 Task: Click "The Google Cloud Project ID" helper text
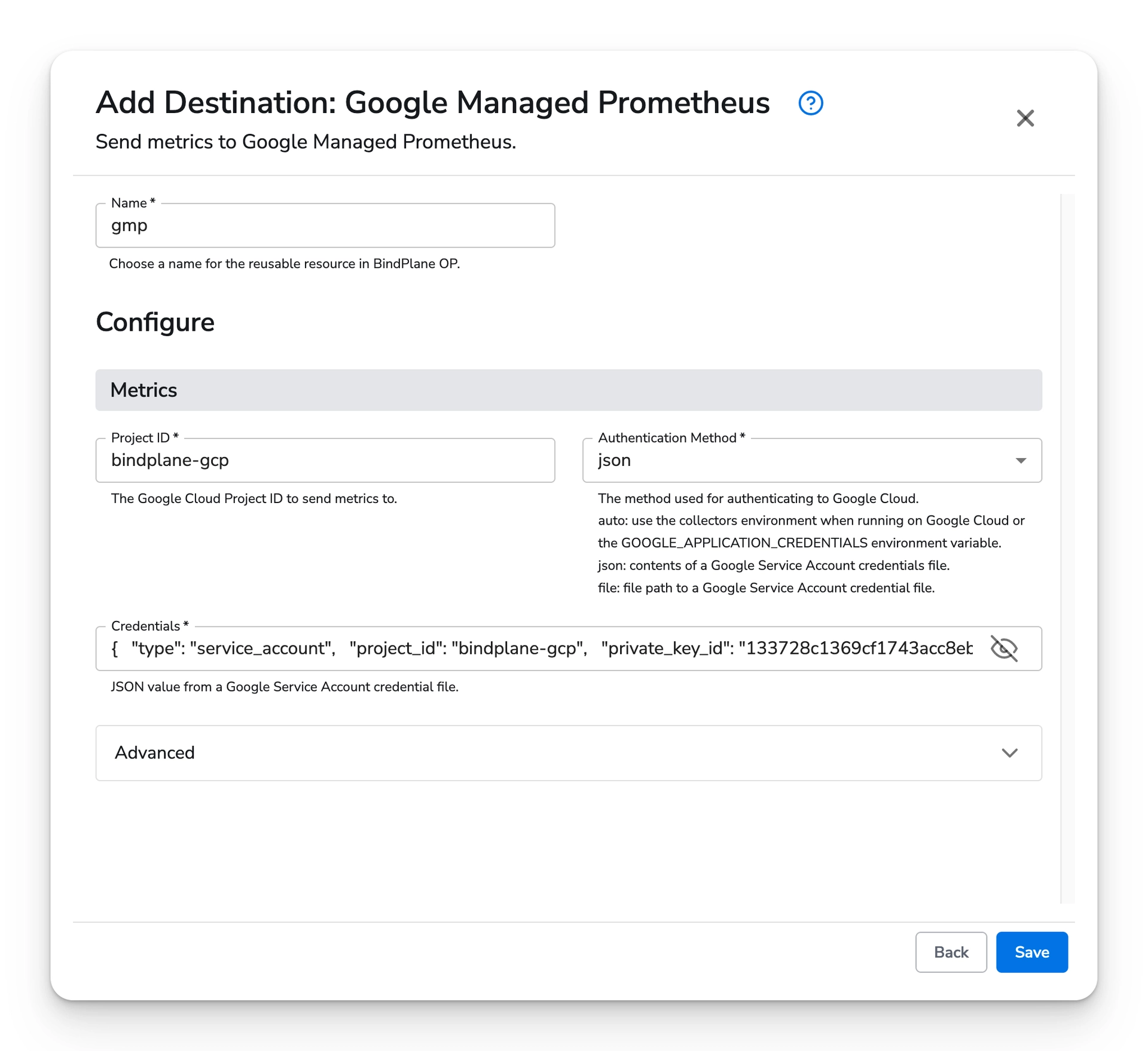(254, 498)
